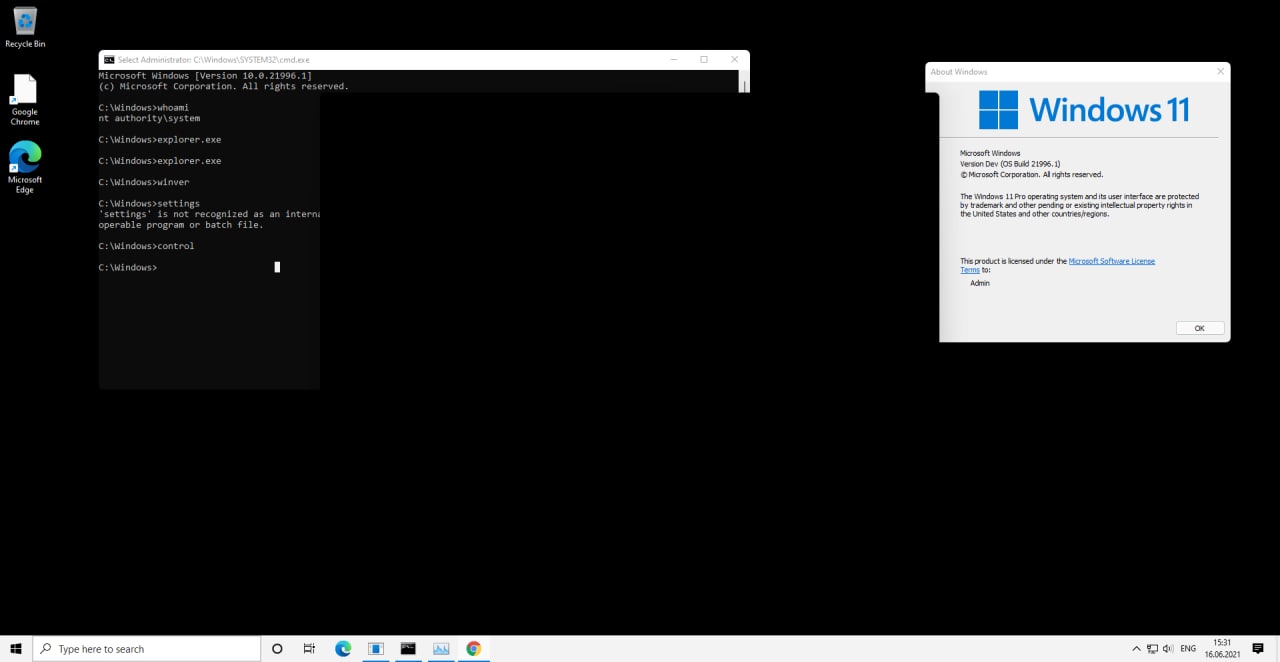The height and width of the screenshot is (662, 1280).
Task: Open the network status tray icon
Action: pos(1152,649)
